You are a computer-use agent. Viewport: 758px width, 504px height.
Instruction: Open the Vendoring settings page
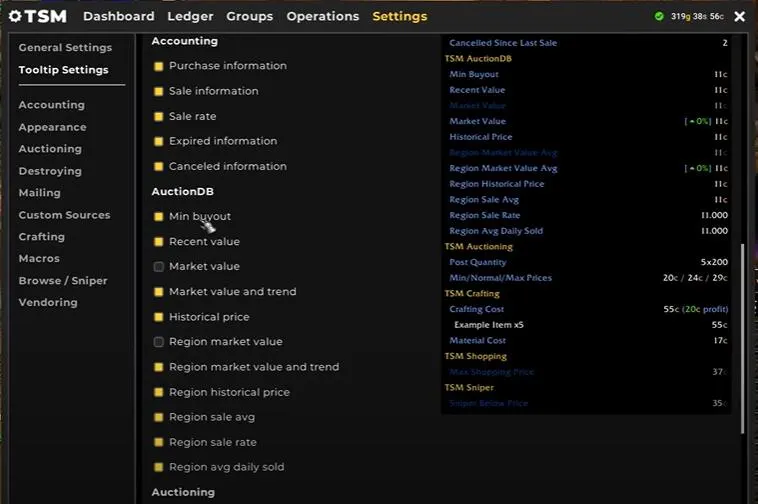click(x=48, y=302)
